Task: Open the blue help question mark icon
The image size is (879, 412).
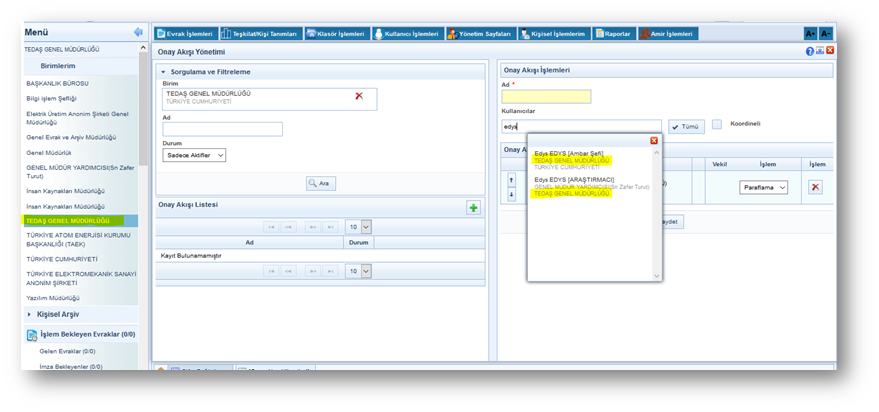Action: [x=809, y=51]
